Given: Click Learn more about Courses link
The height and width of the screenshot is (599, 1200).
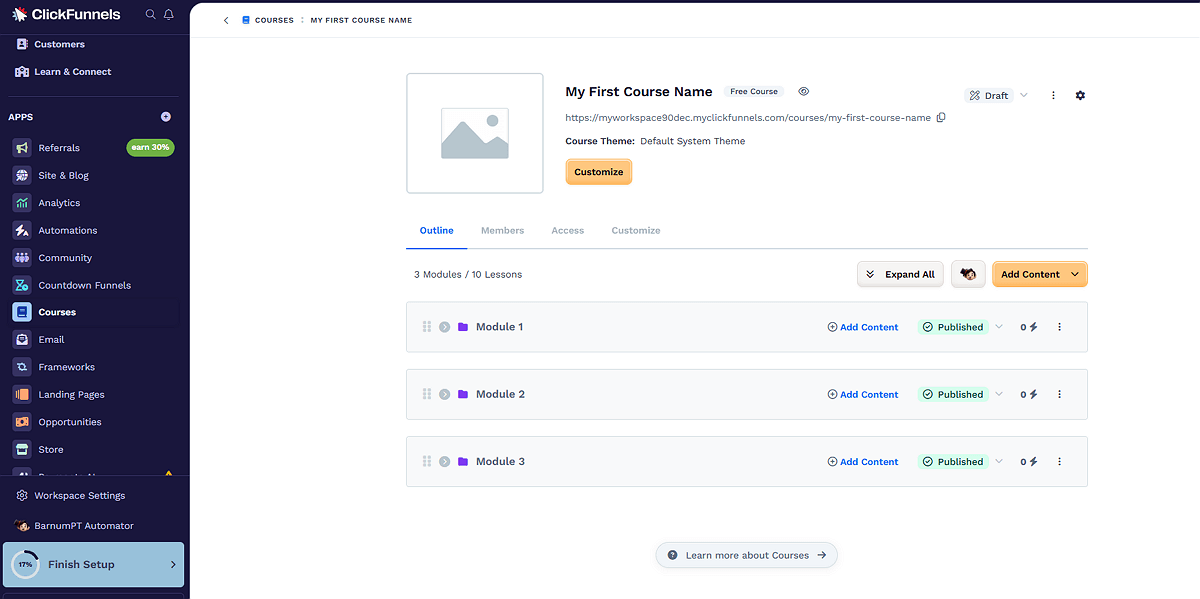Looking at the screenshot, I should click(x=746, y=555).
